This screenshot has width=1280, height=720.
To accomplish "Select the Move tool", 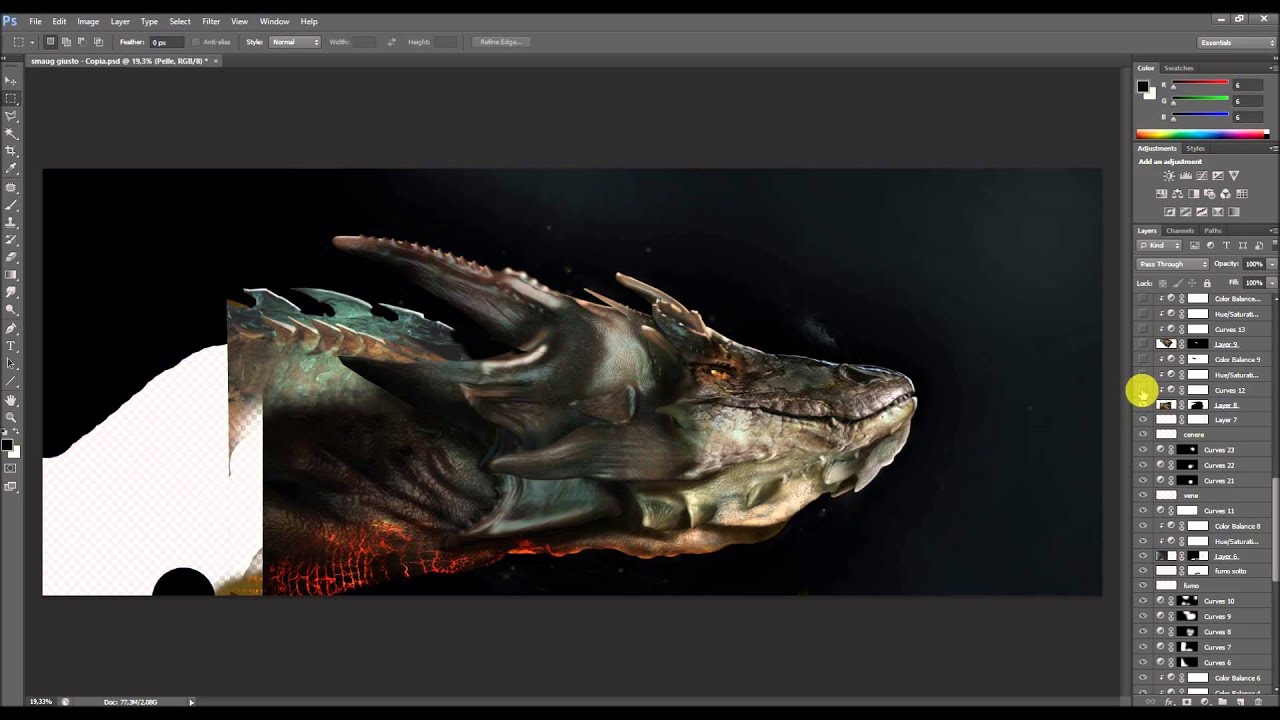I will pyautogui.click(x=11, y=81).
